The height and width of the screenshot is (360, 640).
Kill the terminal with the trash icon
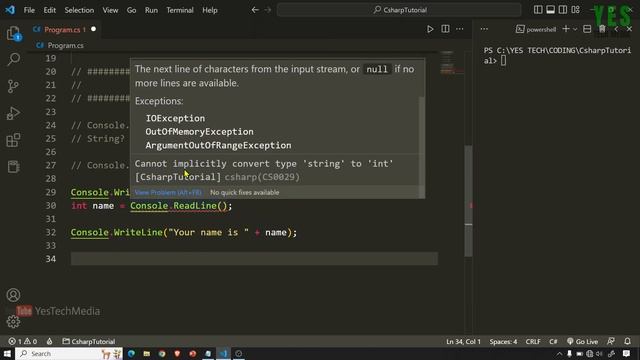pos(602,29)
